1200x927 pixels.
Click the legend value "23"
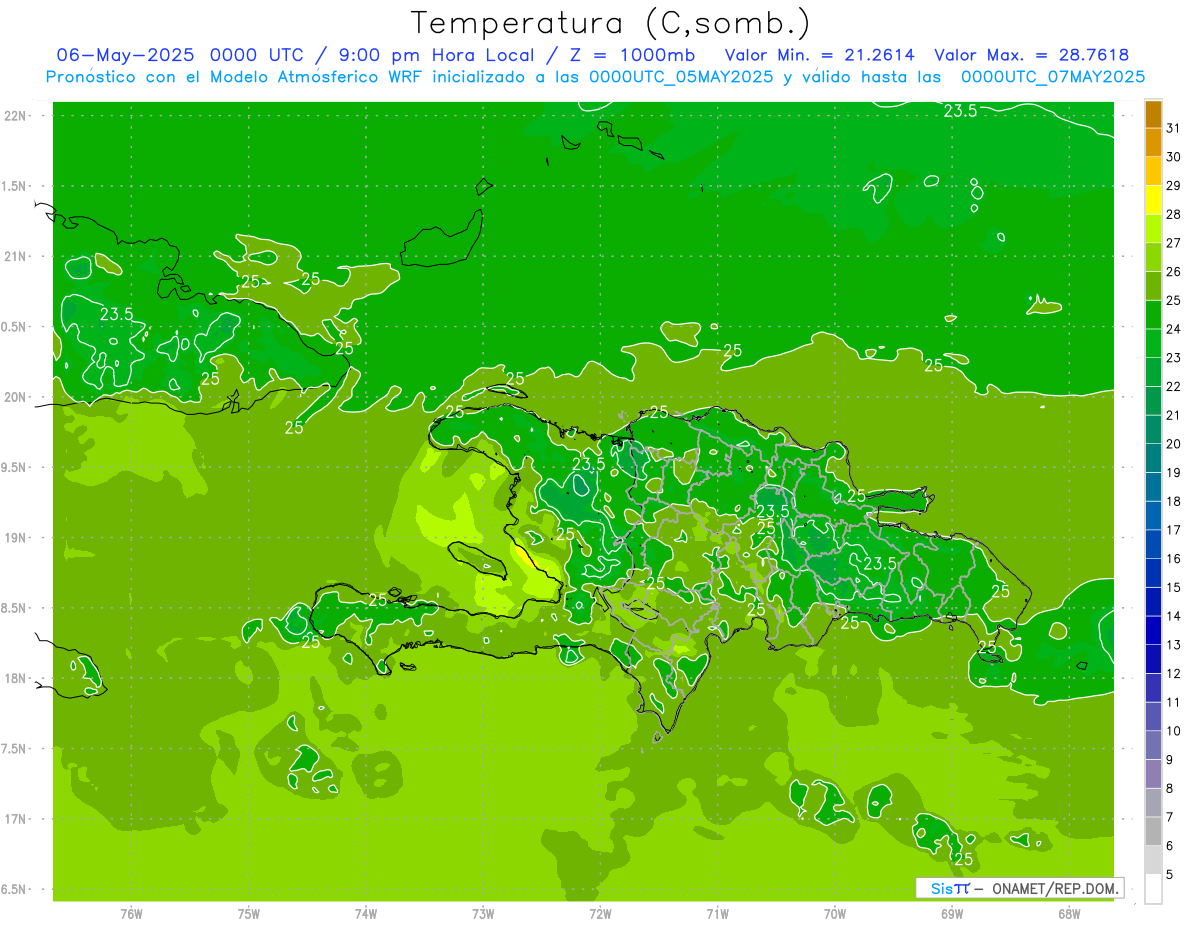(1174, 357)
